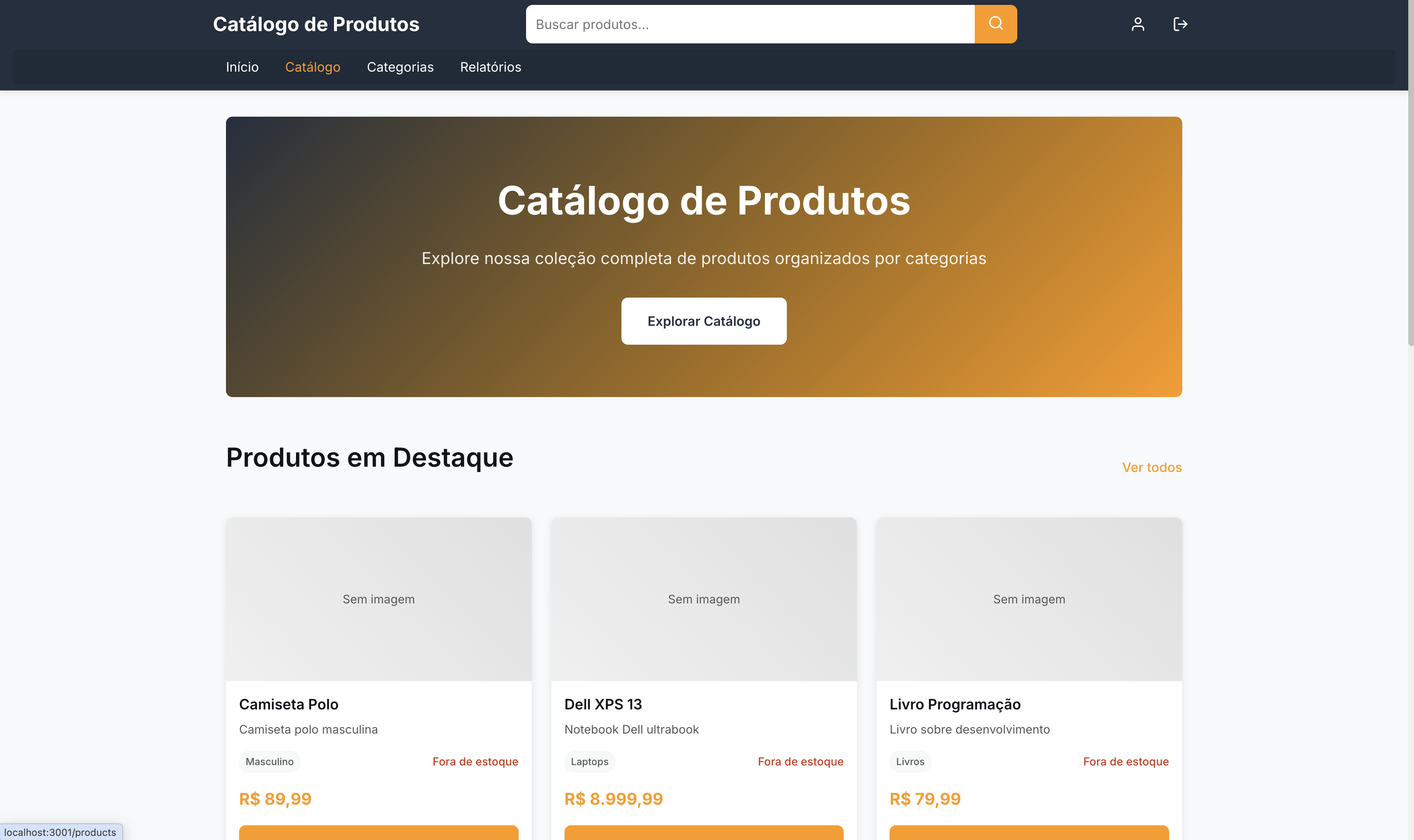This screenshot has height=840, width=1414.
Task: Click the Livros badge on Livro Programação
Action: coord(910,762)
